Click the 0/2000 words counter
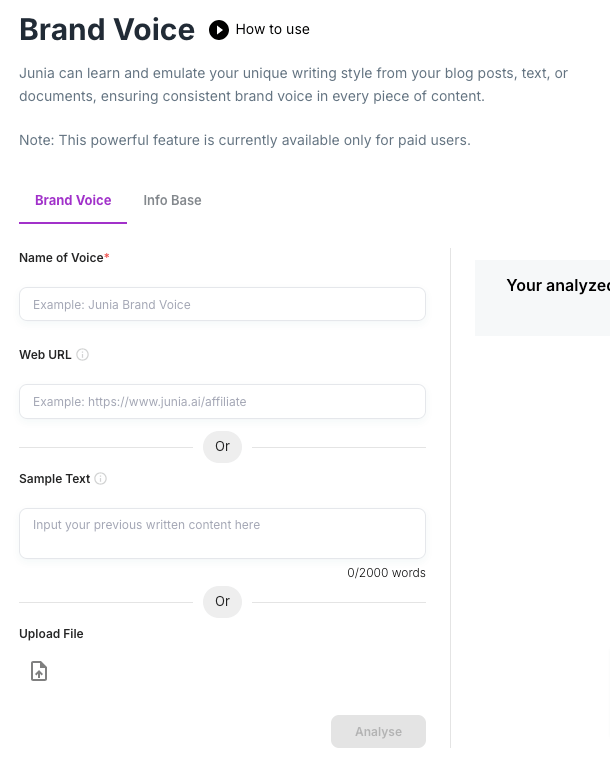Screen dimensions: 610x764 386,573
